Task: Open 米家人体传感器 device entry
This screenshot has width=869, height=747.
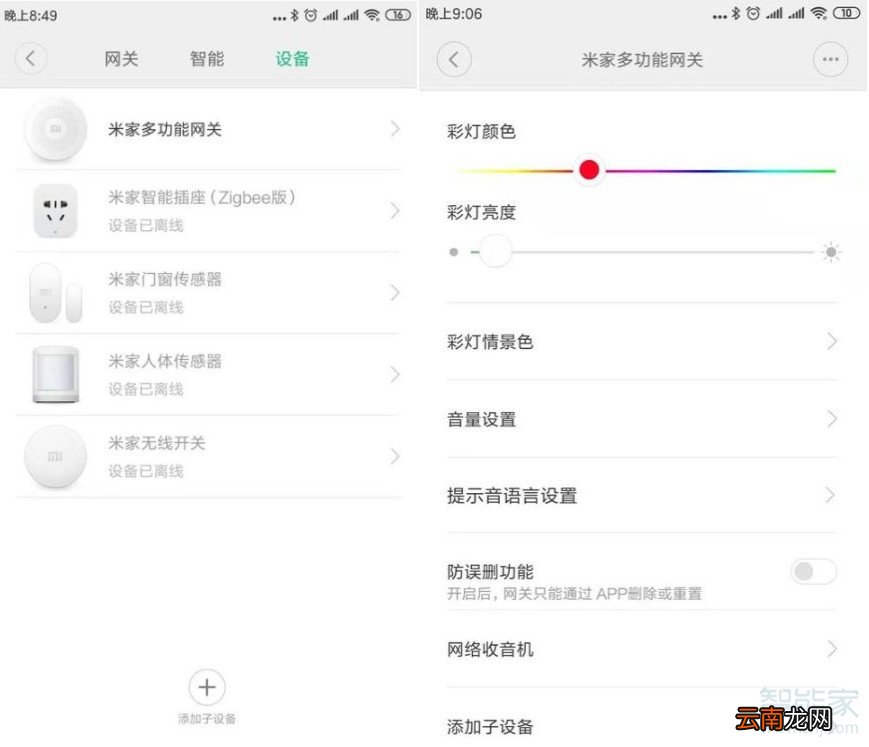Action: point(208,375)
